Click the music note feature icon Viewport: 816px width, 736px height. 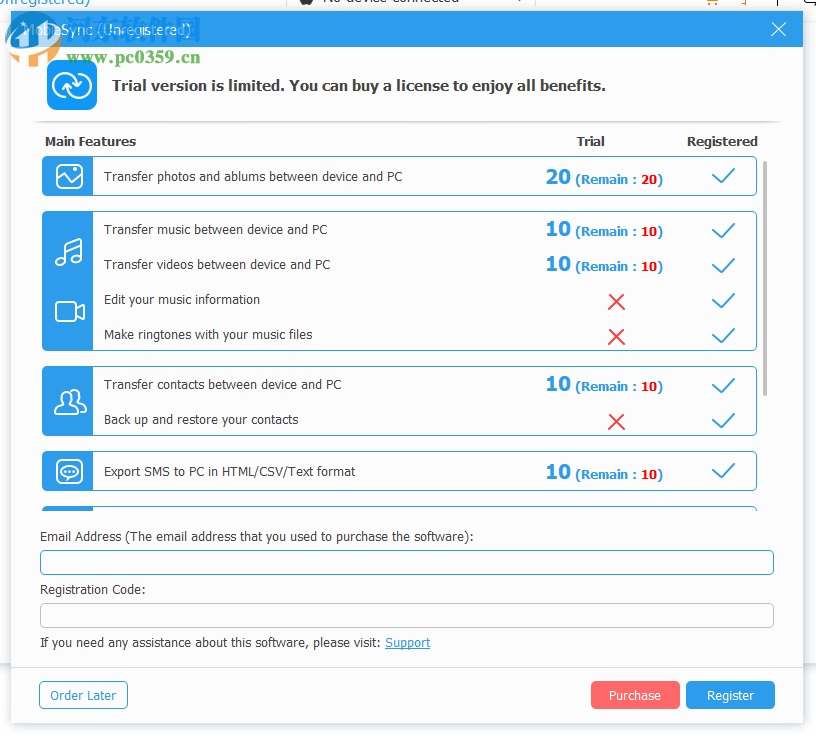(69, 252)
